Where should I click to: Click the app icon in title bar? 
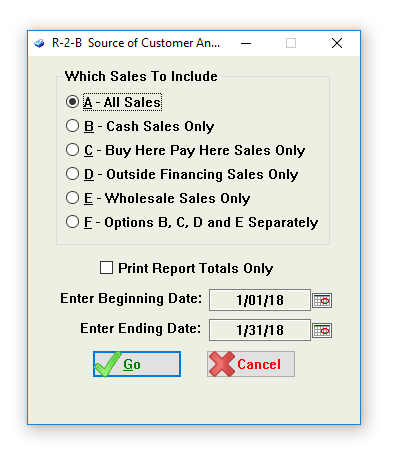tap(39, 43)
